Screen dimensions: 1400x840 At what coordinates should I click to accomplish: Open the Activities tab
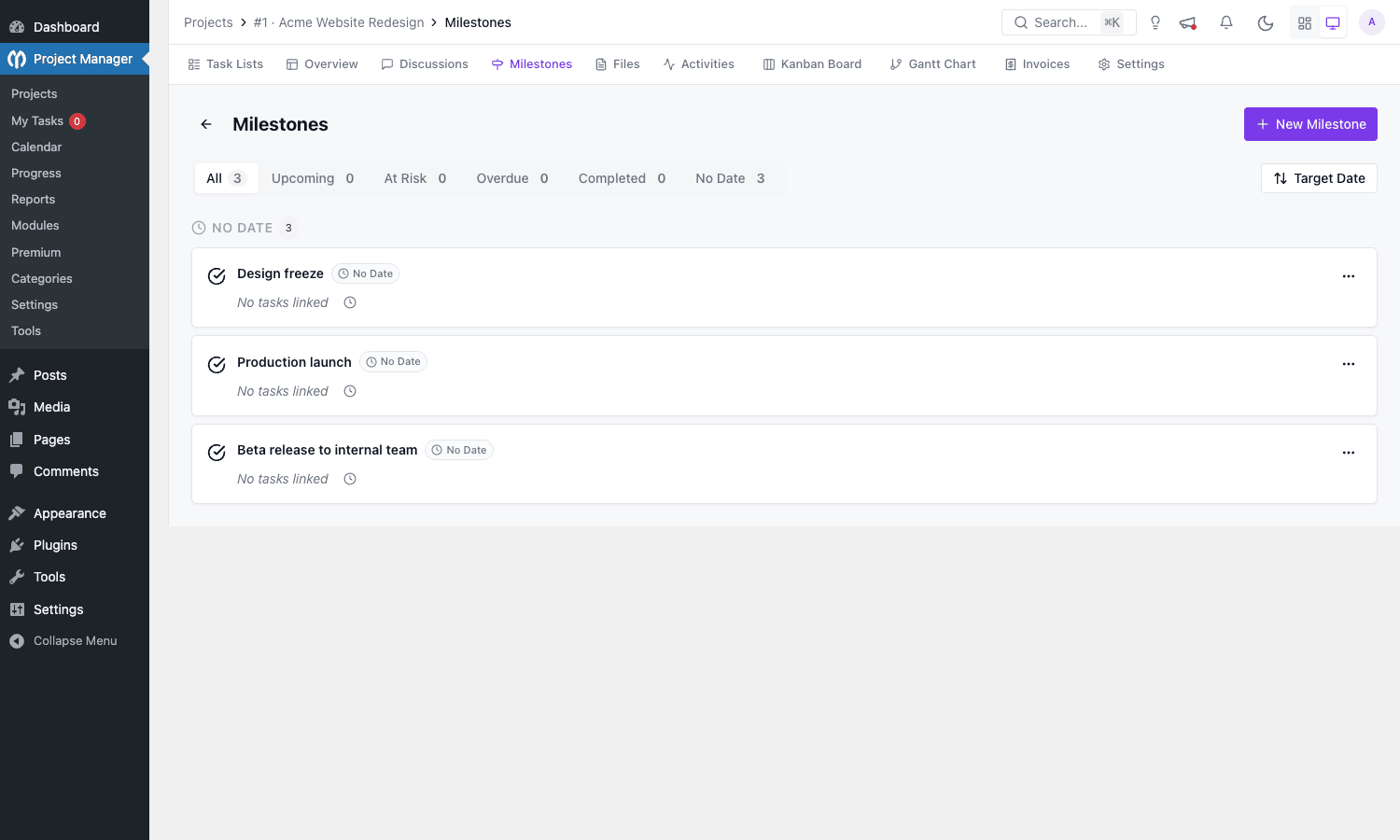coord(699,64)
